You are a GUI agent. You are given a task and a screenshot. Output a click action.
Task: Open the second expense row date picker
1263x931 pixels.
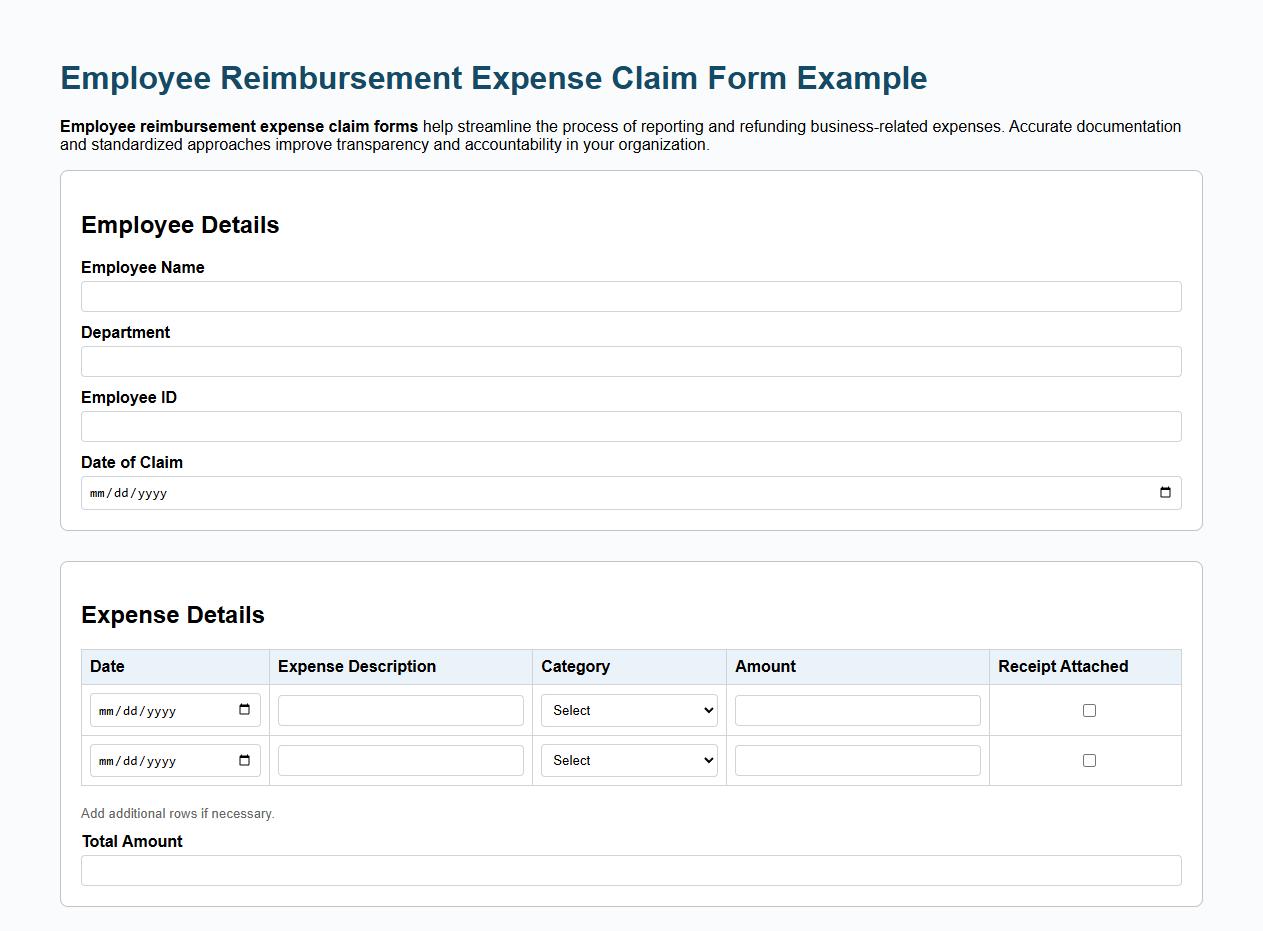point(244,760)
